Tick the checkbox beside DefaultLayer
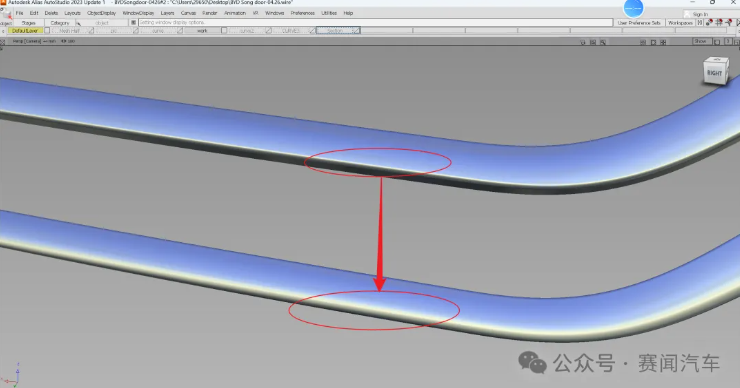This screenshot has height=388, width=740. tap(47, 31)
